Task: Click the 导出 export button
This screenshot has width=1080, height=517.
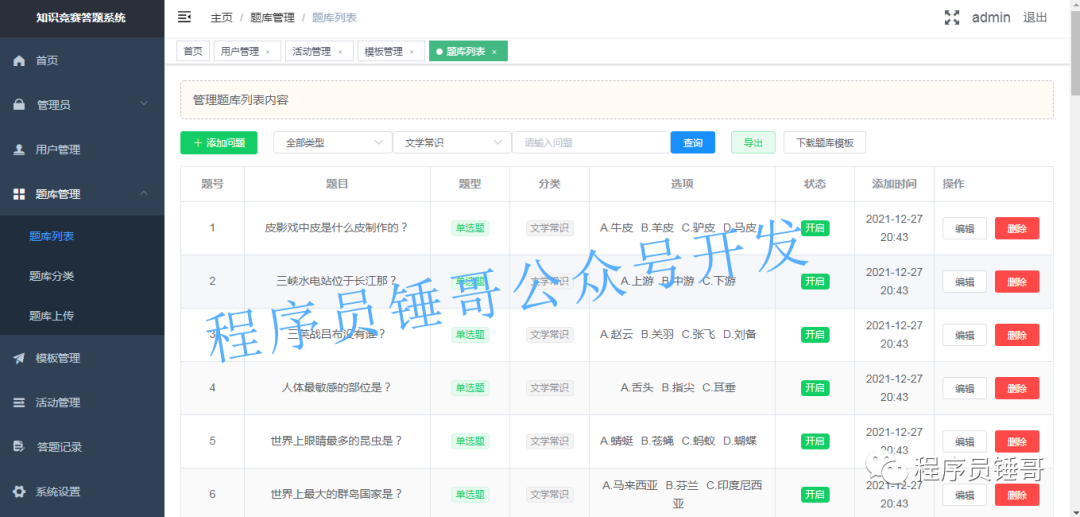Action: 753,143
